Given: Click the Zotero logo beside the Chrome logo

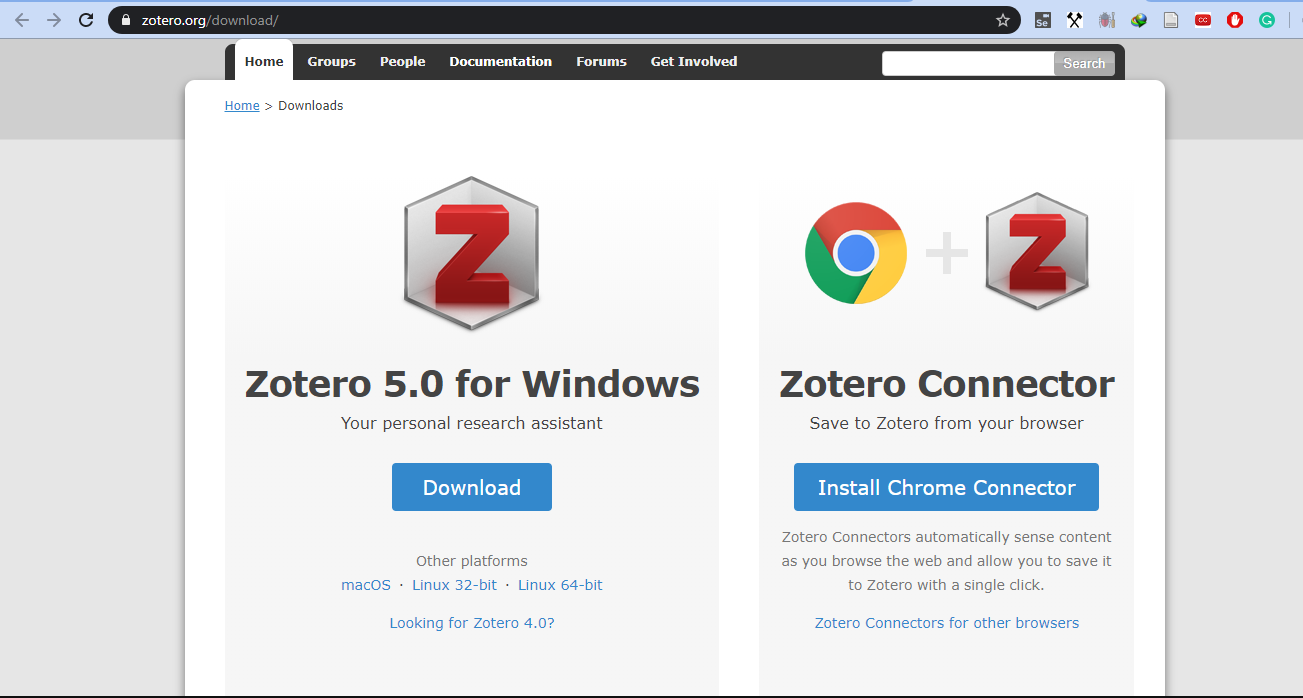Looking at the screenshot, I should (x=1036, y=251).
